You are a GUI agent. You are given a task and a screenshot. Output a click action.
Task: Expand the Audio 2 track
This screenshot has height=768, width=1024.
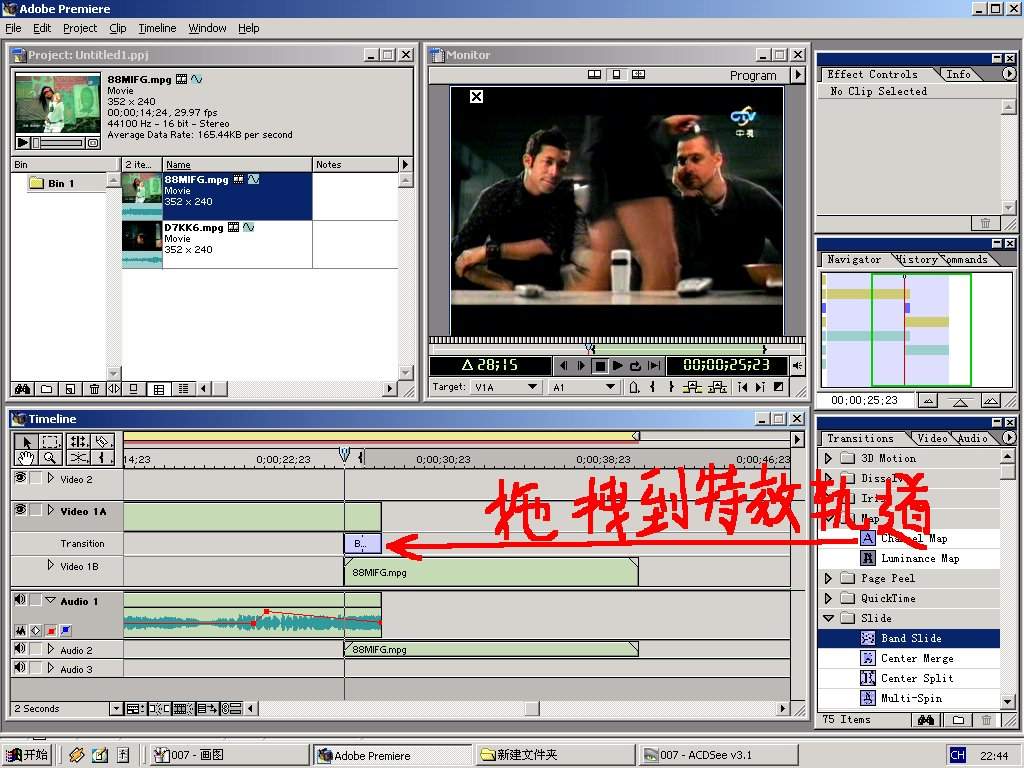[x=51, y=648]
